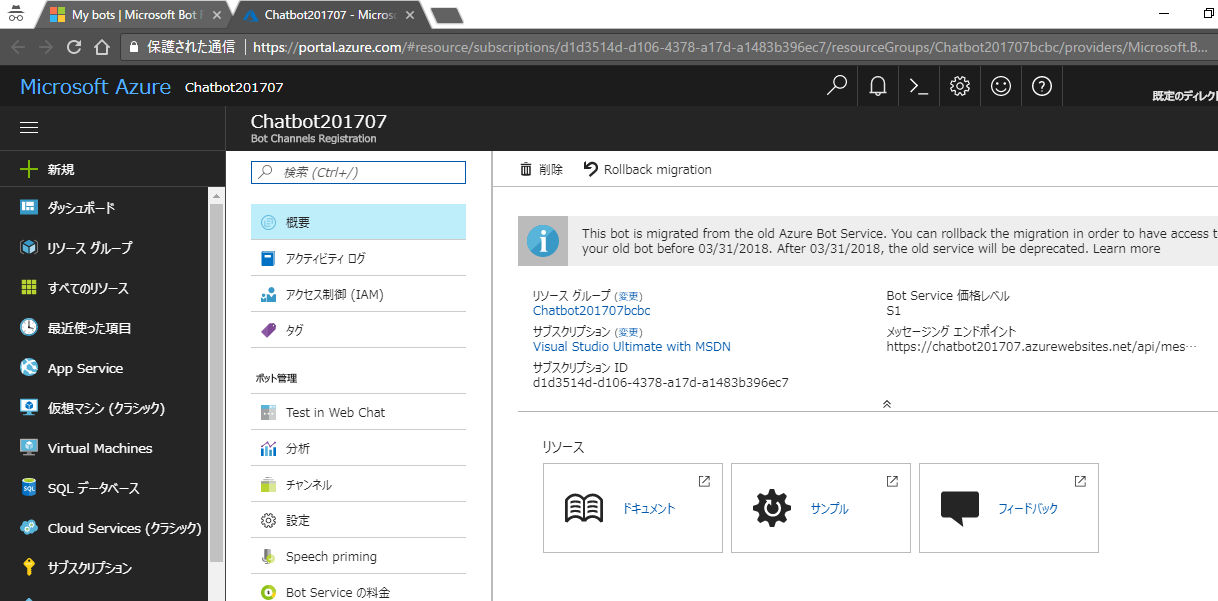The image size is (1218, 601).
Task: Open 仮想マシン (クラシック) in sidebar
Action: (x=104, y=408)
